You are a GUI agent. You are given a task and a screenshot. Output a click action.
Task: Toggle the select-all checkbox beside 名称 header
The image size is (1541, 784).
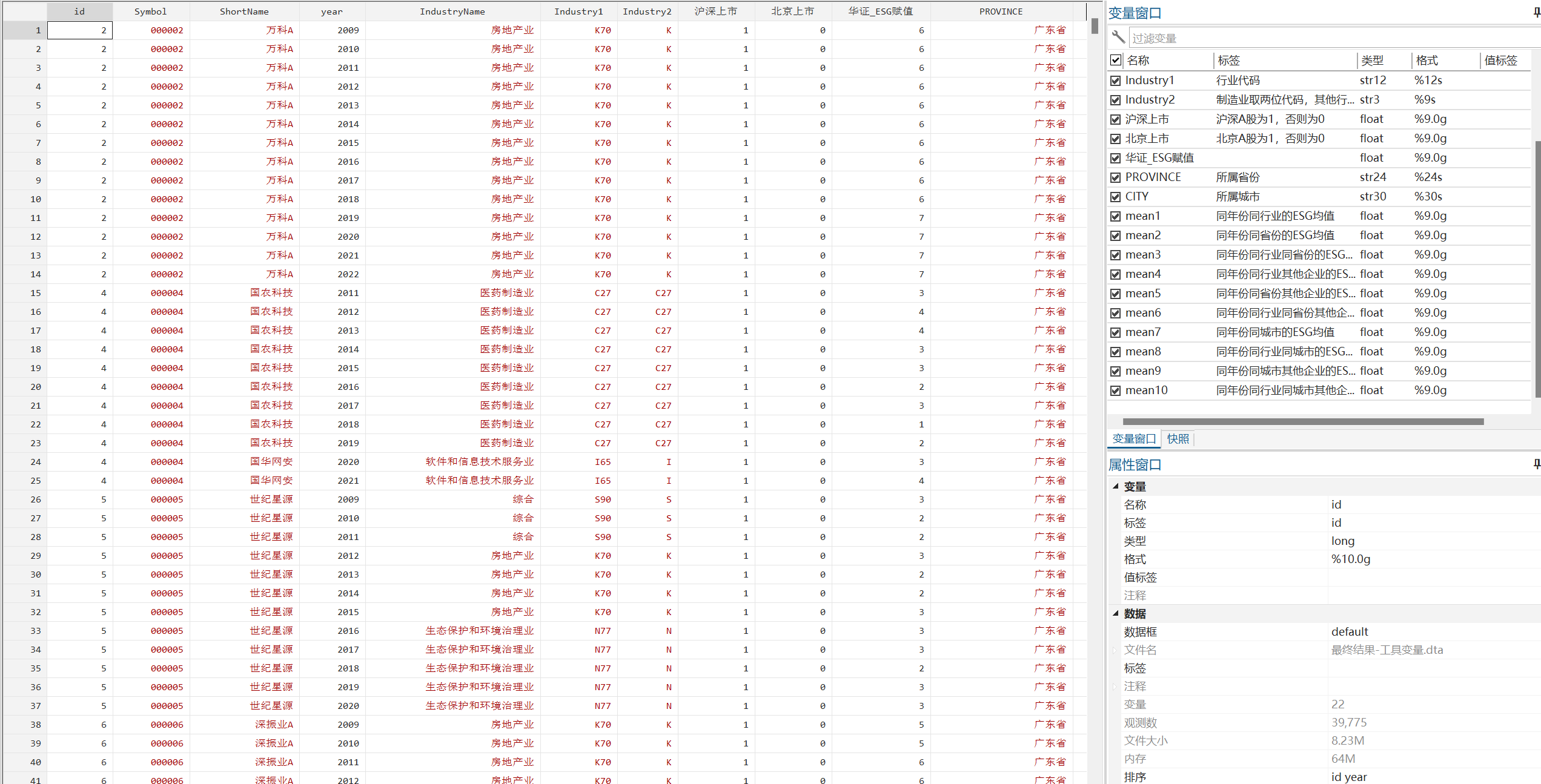coord(1116,60)
